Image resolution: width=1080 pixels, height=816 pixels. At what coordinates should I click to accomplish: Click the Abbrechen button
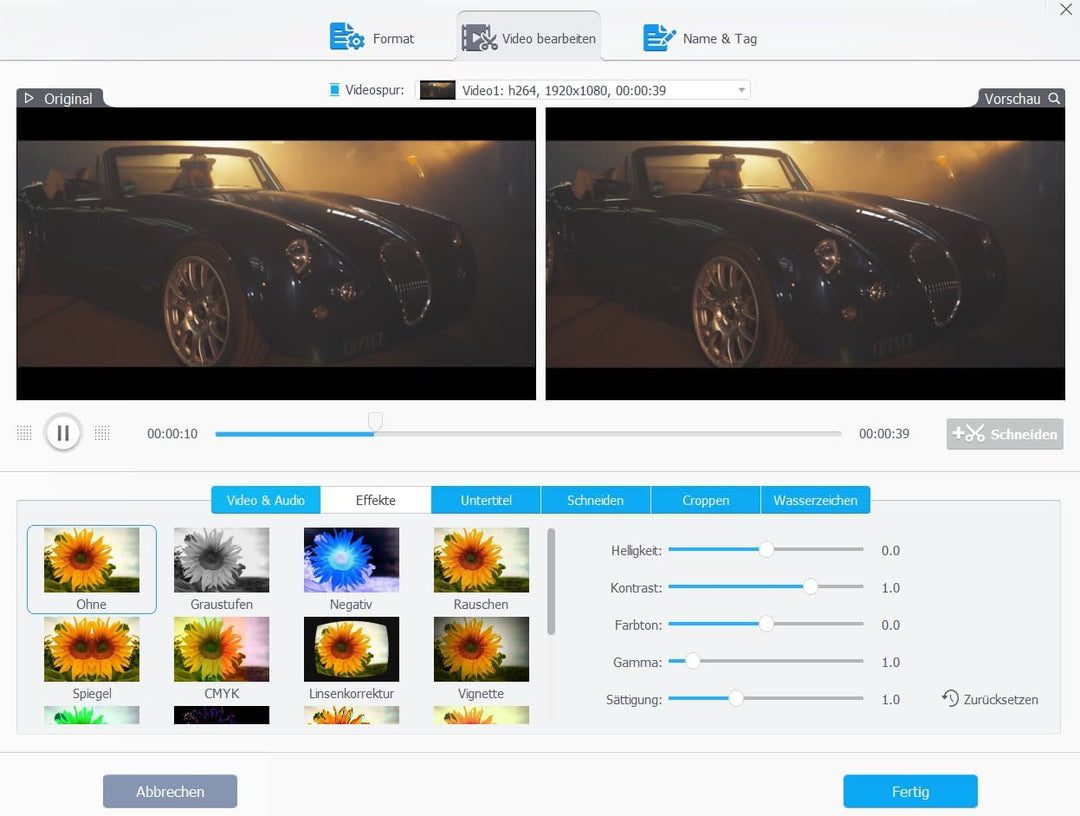tap(170, 791)
